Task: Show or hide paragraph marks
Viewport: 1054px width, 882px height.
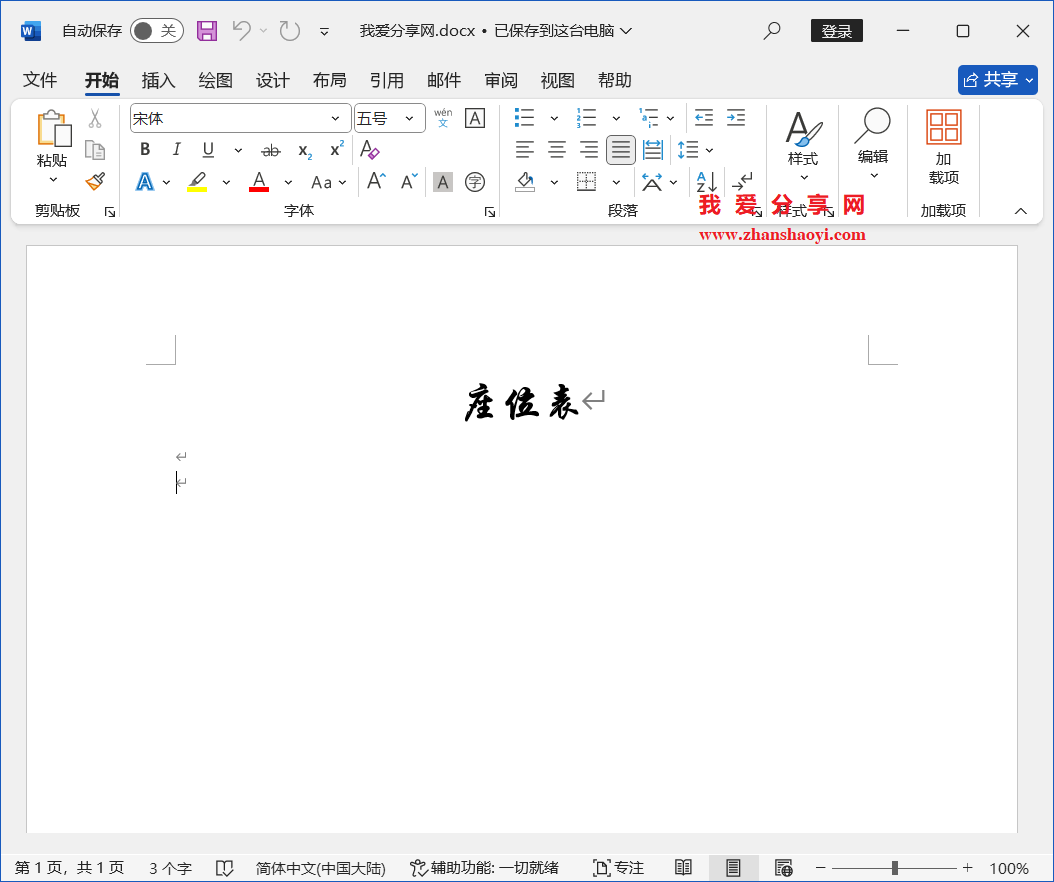Action: tap(742, 182)
